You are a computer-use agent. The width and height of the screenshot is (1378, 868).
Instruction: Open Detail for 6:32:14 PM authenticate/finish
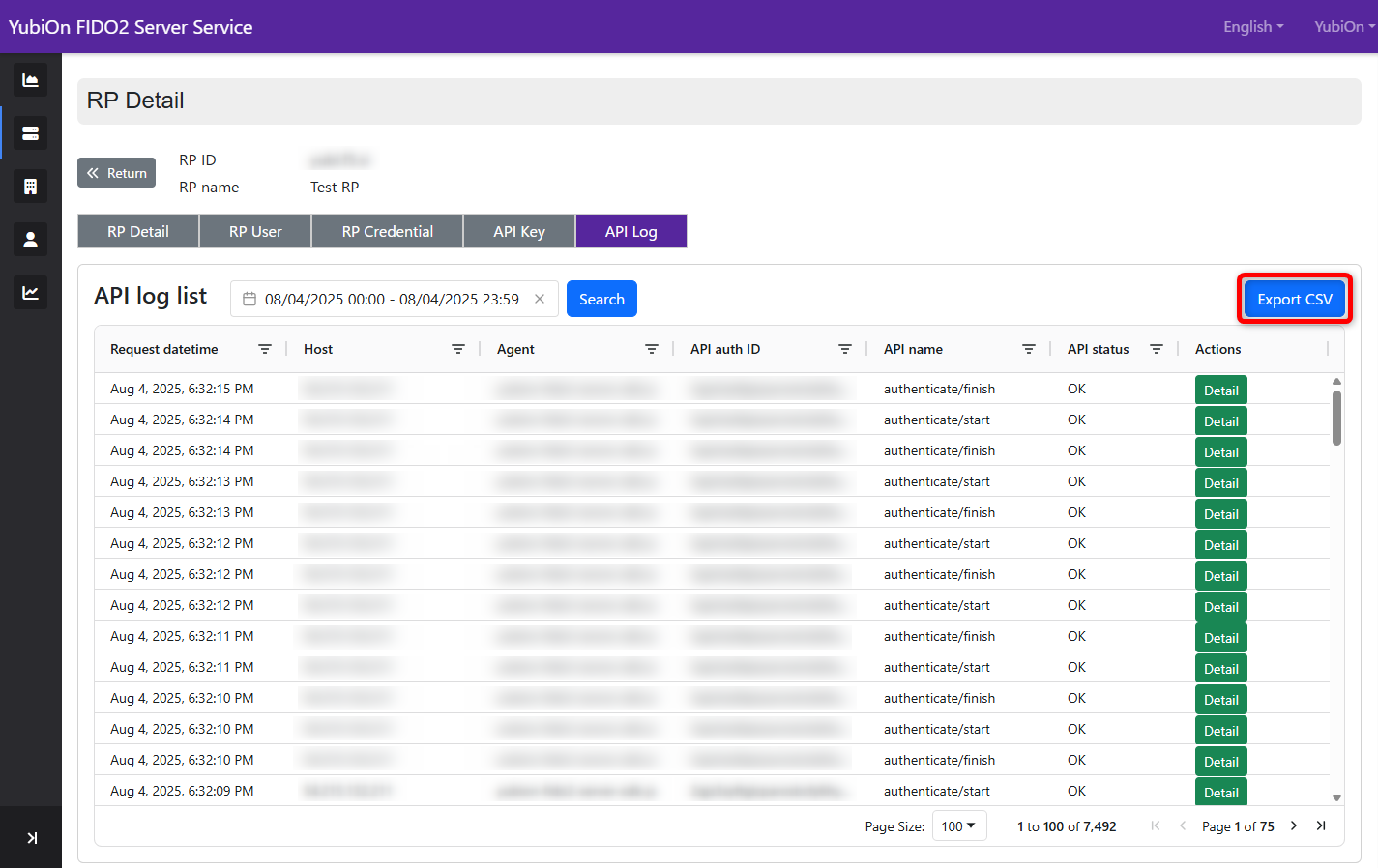pos(1221,451)
